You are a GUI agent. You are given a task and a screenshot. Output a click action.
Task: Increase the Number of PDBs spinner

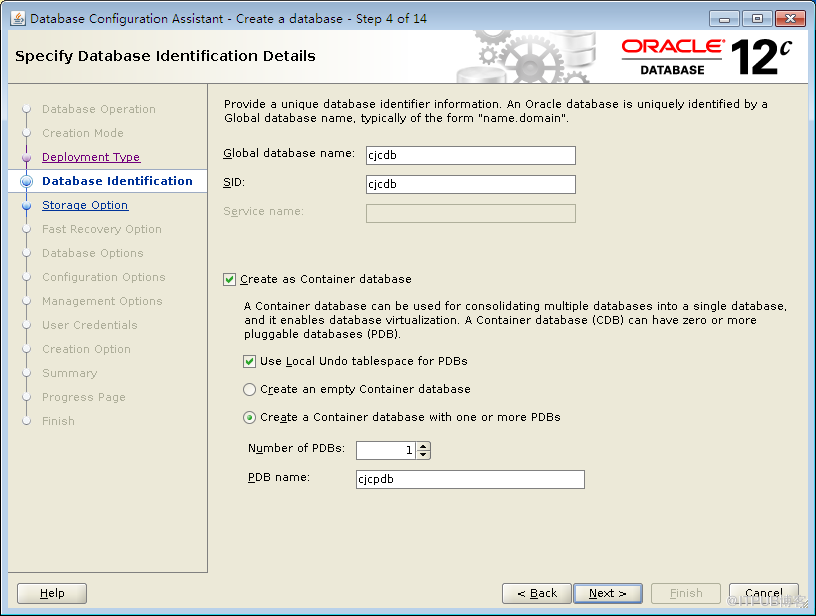pos(424,446)
